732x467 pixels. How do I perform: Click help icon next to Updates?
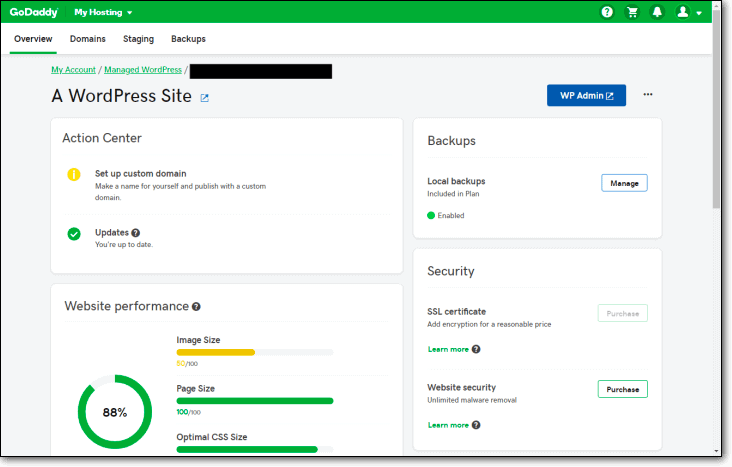(x=135, y=233)
